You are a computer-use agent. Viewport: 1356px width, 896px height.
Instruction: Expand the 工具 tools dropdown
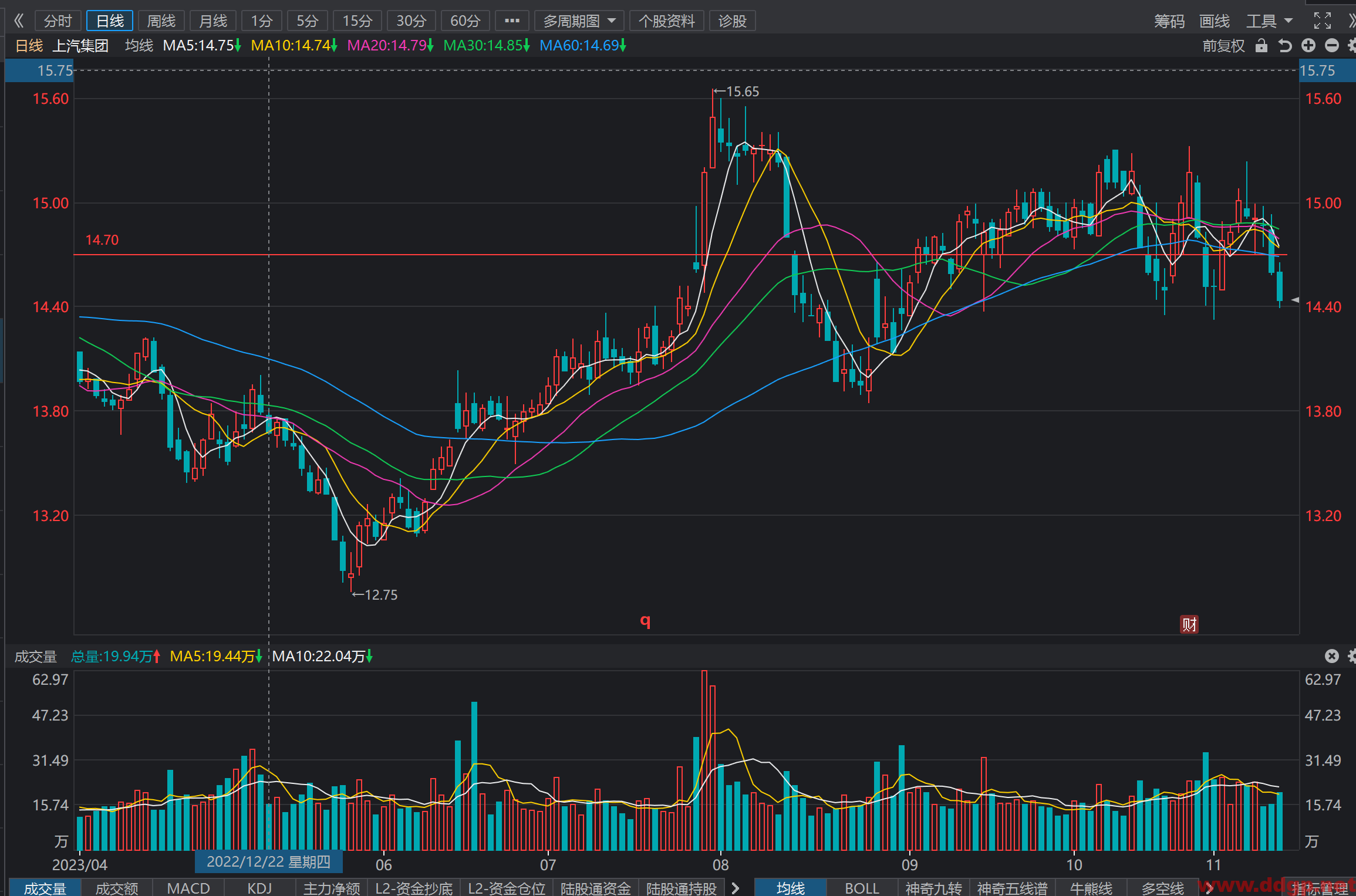pyautogui.click(x=1269, y=21)
